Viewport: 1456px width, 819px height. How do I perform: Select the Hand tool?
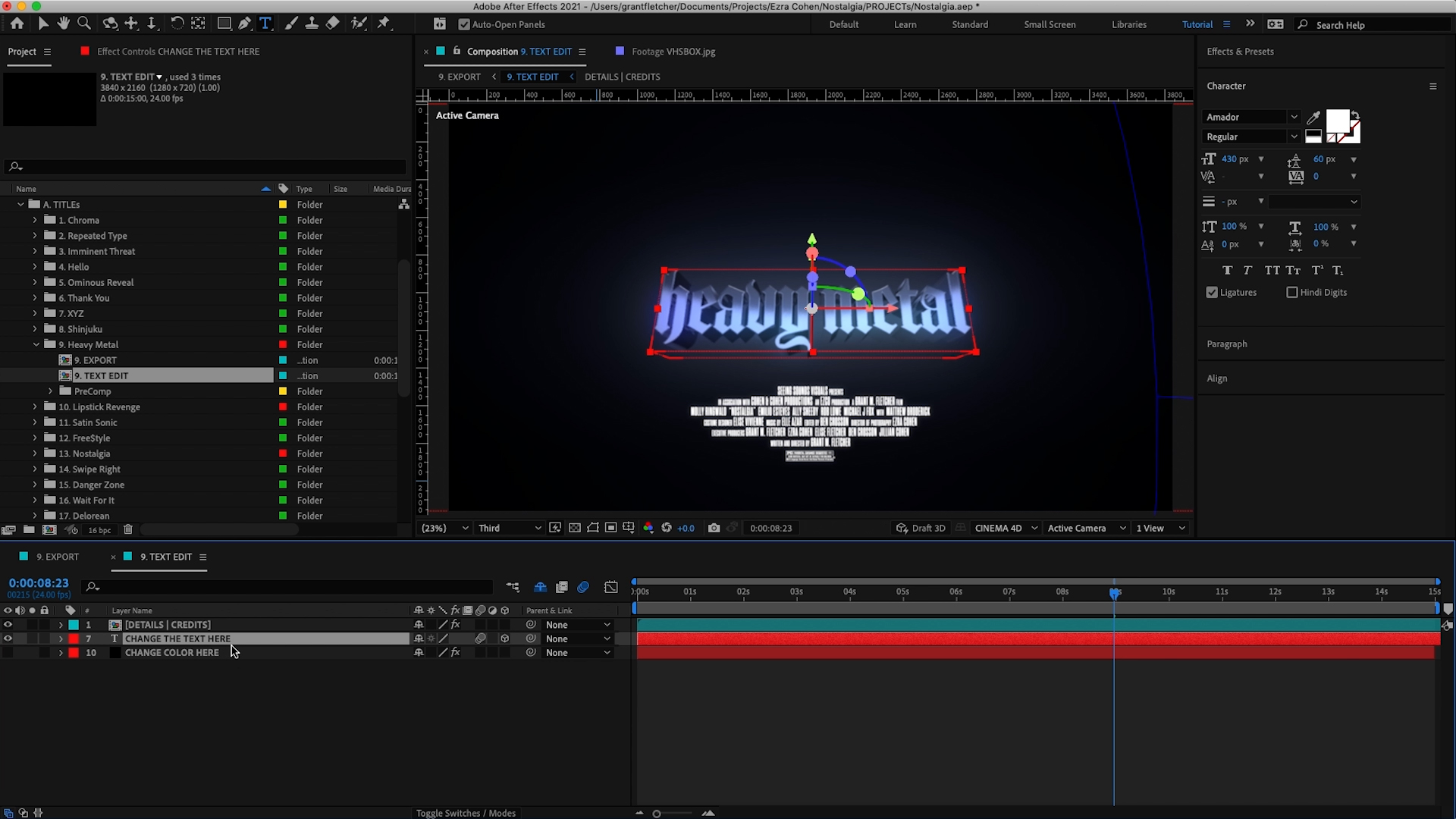[64, 24]
